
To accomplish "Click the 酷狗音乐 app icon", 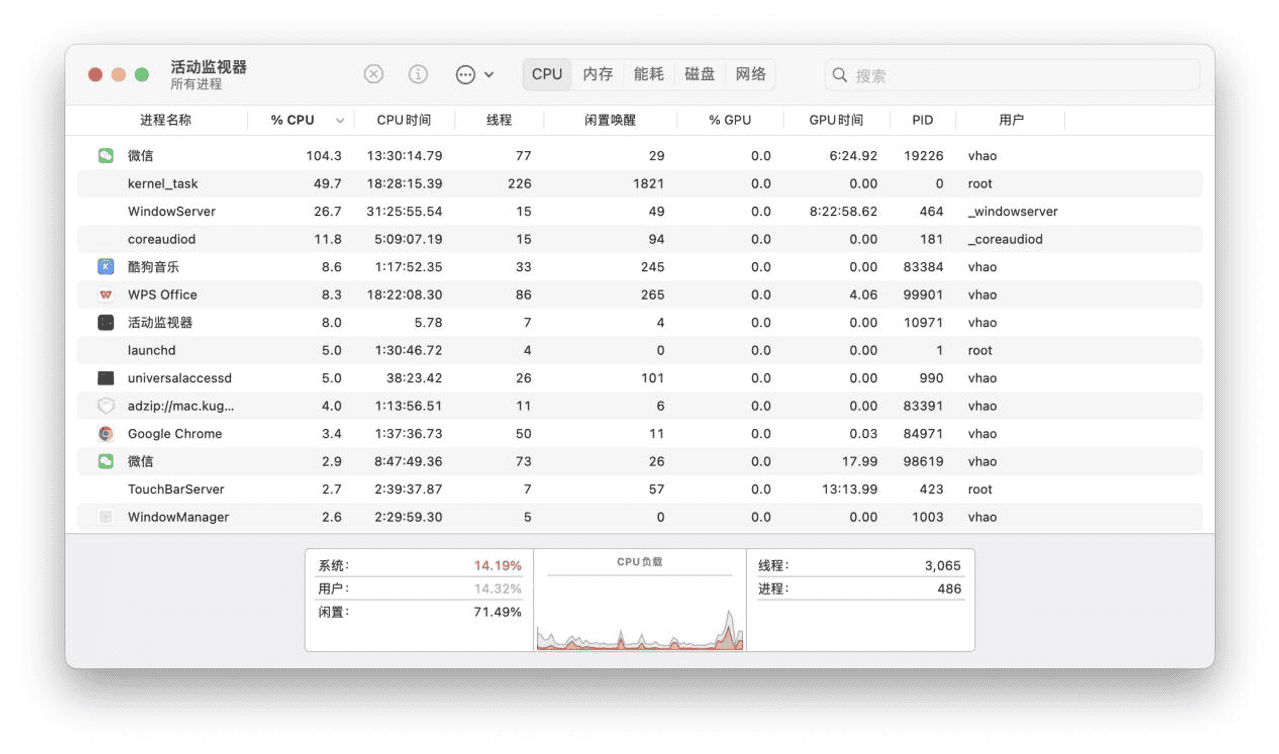I will 106,267.
